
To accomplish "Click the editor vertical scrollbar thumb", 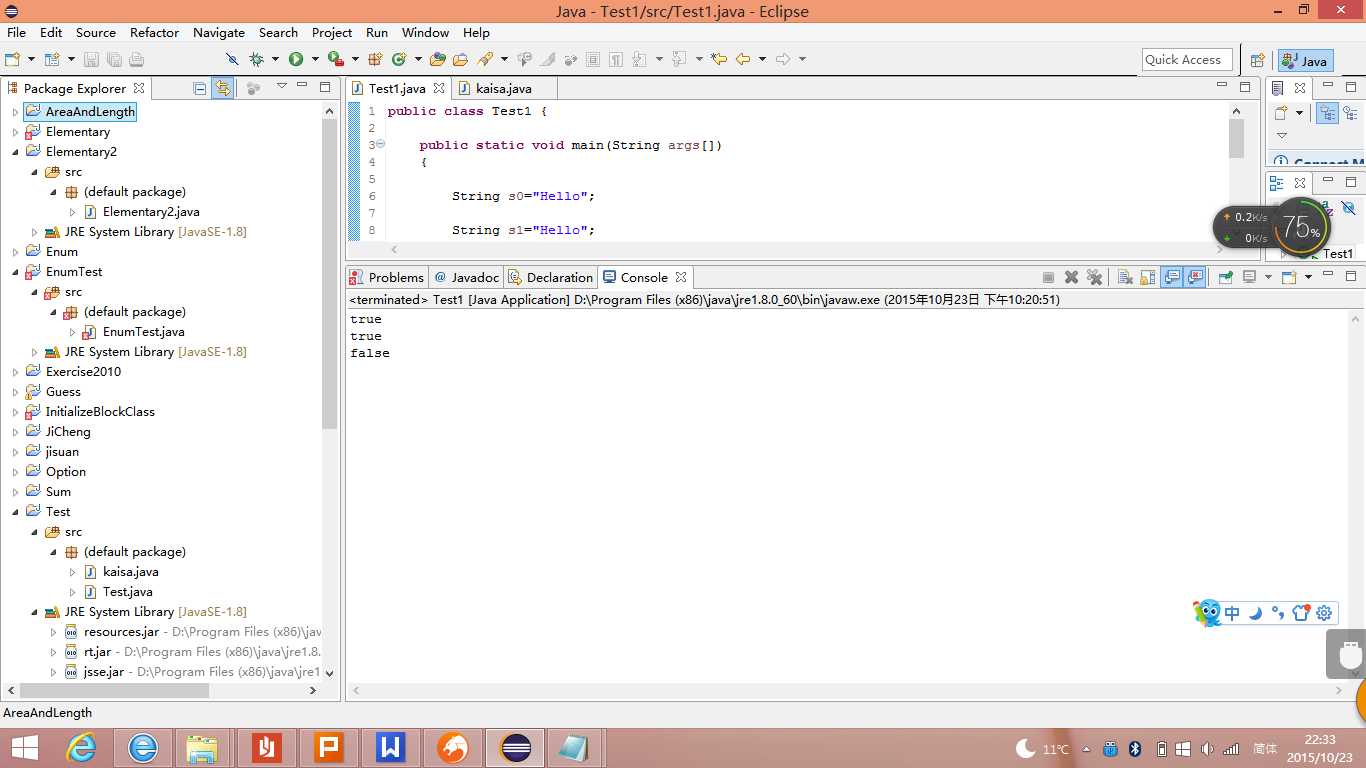I will 1236,138.
